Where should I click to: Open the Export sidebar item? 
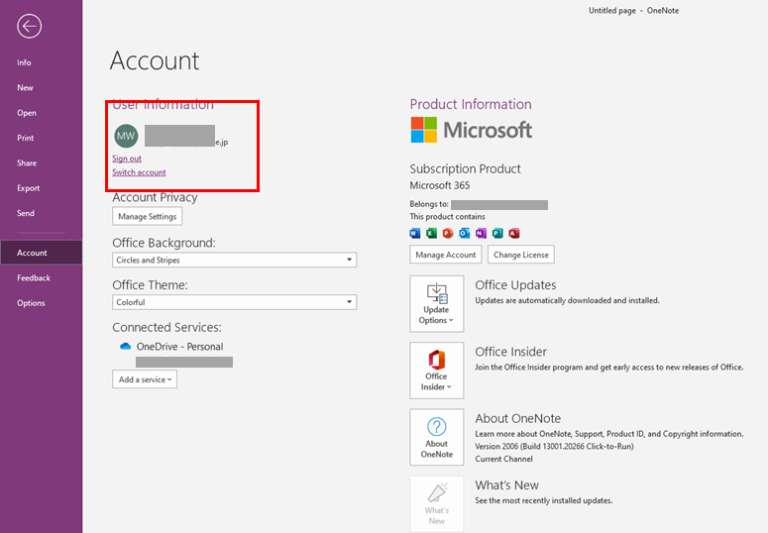(28, 188)
